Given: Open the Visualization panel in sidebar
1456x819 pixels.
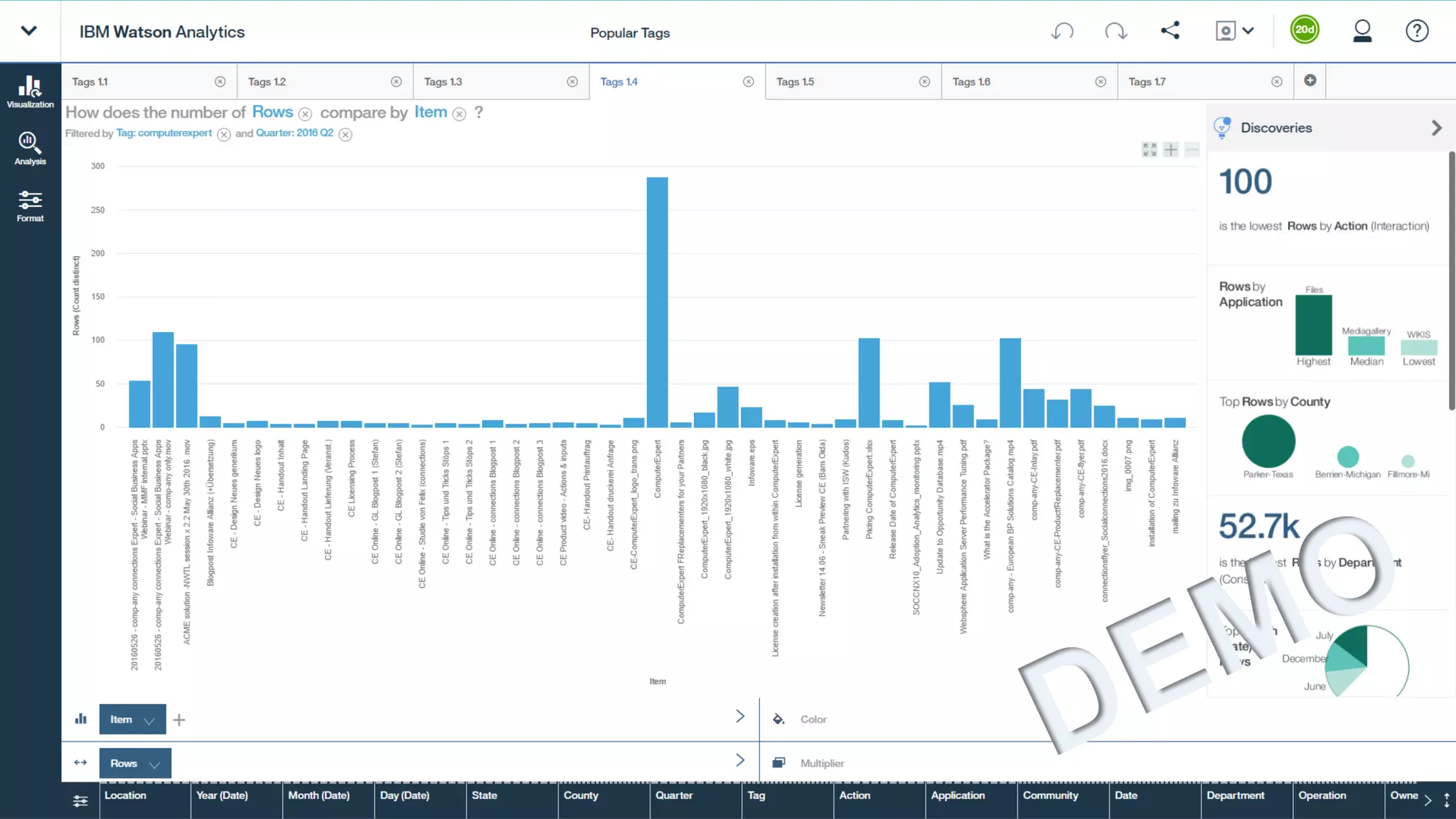Looking at the screenshot, I should point(30,92).
